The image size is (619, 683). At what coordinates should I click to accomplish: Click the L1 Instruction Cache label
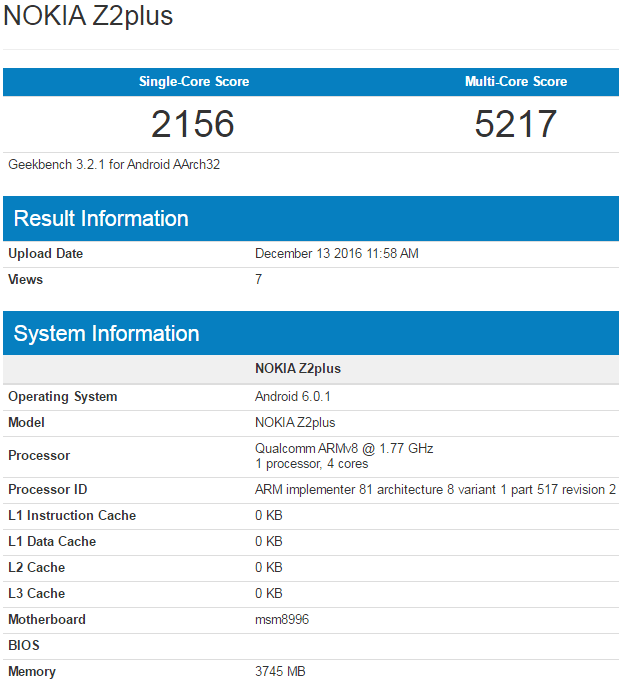pos(72,516)
